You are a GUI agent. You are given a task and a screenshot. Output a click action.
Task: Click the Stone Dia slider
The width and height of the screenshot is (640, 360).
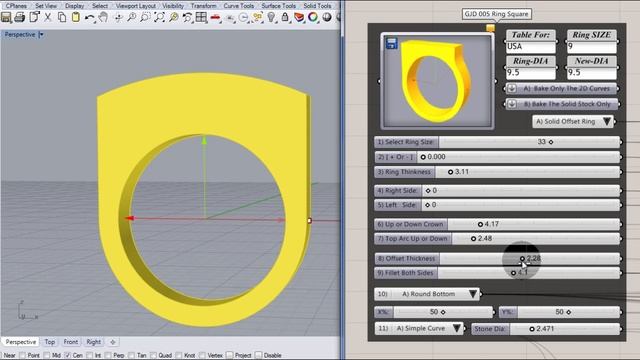(546, 329)
